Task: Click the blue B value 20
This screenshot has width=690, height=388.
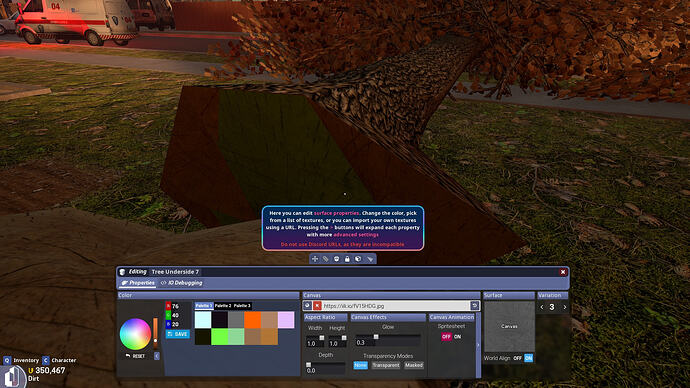Action: (175, 324)
